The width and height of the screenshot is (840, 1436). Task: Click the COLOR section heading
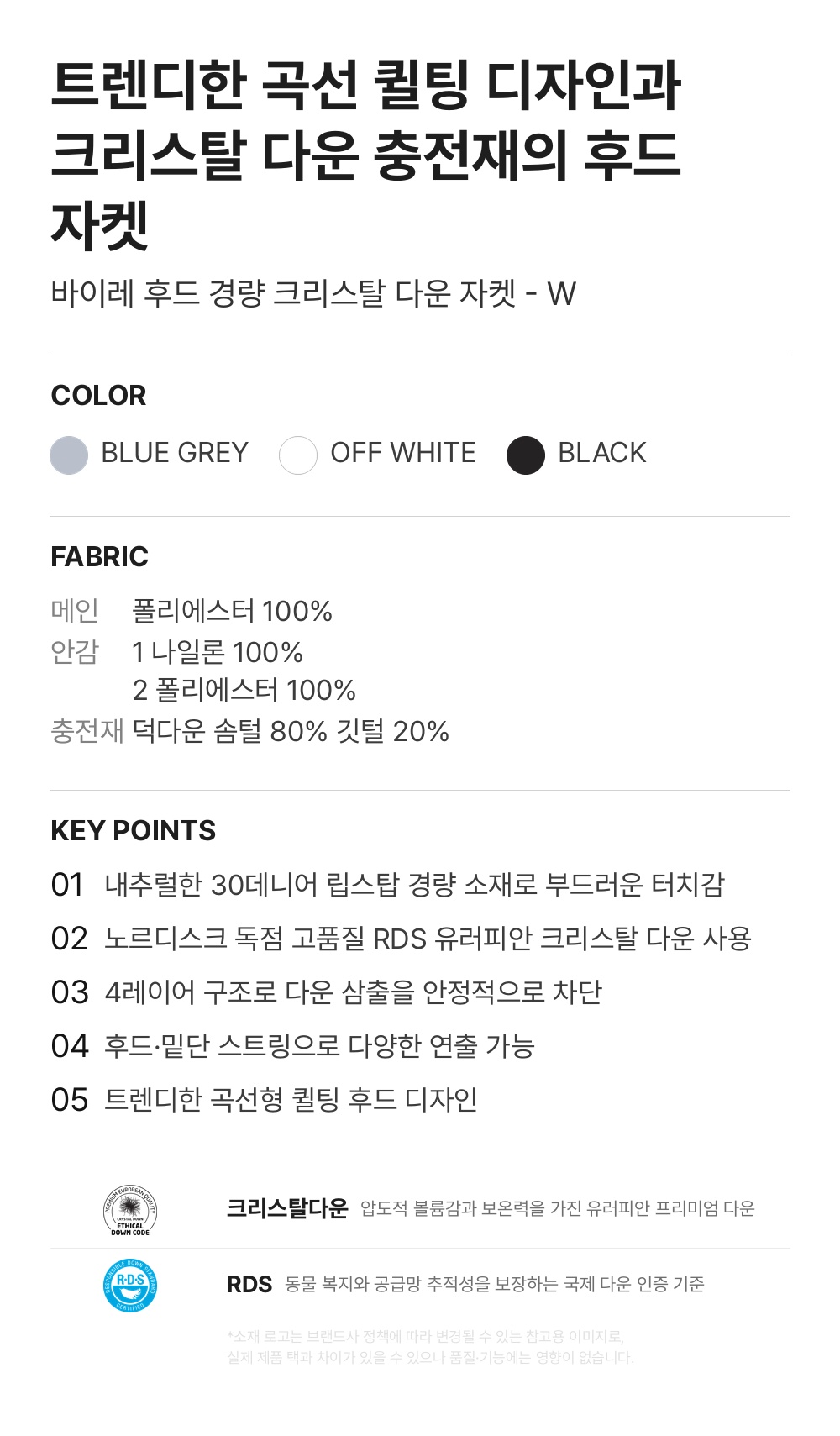coord(98,395)
